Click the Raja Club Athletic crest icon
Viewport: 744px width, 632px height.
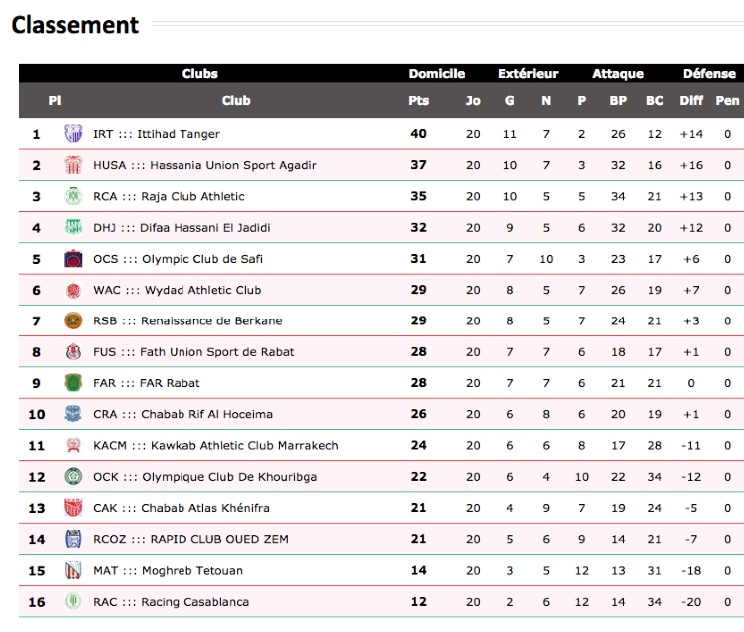[73, 196]
